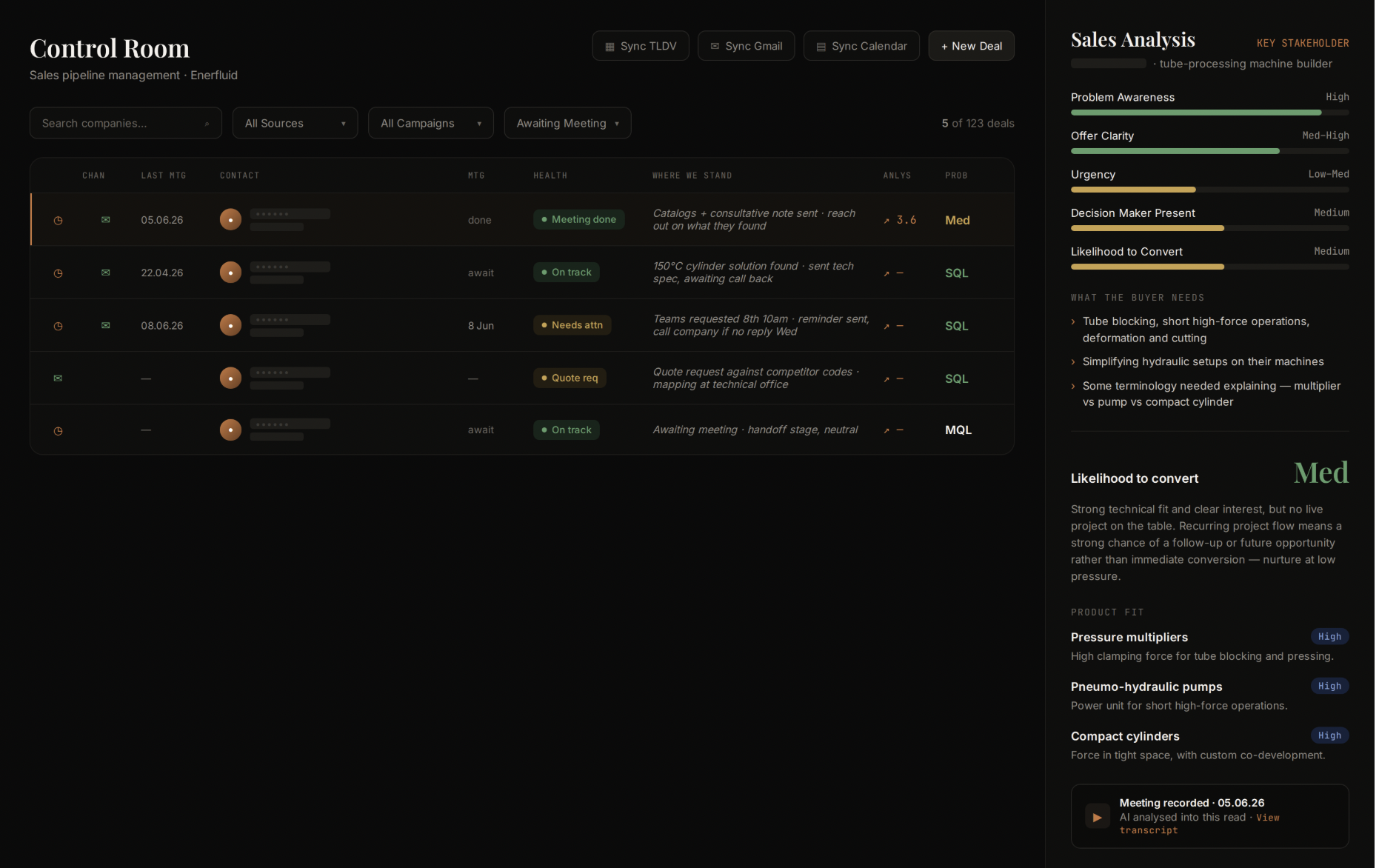The height and width of the screenshot is (868, 1379).
Task: Click the mail icon in the 08.06.26 row
Action: pyautogui.click(x=105, y=325)
